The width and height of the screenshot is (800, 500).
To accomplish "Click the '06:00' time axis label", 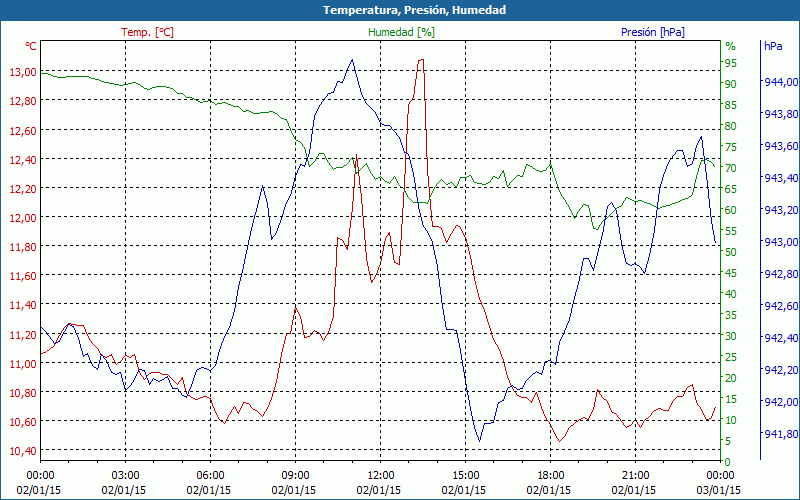I will (x=210, y=476).
